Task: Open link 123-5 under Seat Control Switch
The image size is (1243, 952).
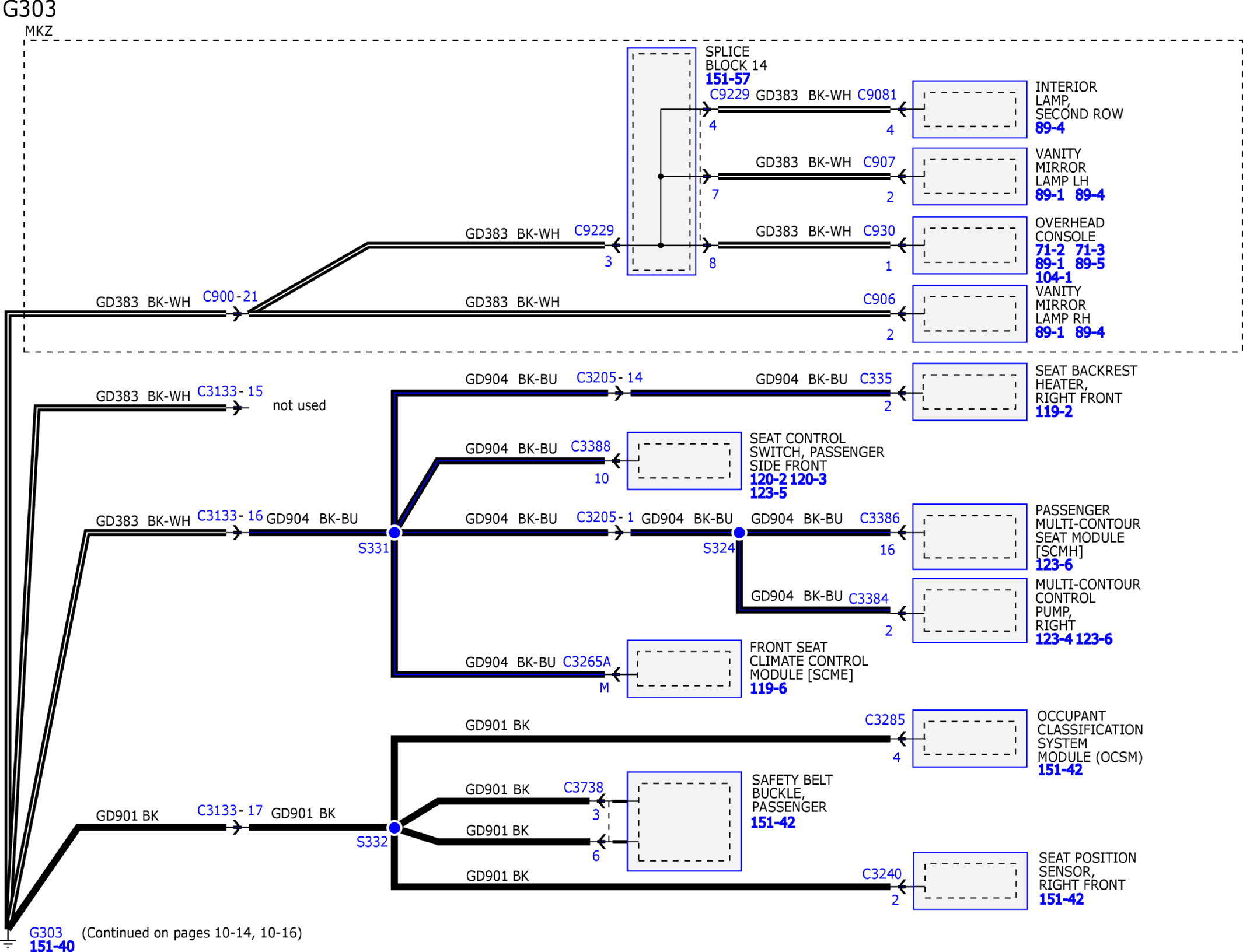Action: [x=768, y=493]
